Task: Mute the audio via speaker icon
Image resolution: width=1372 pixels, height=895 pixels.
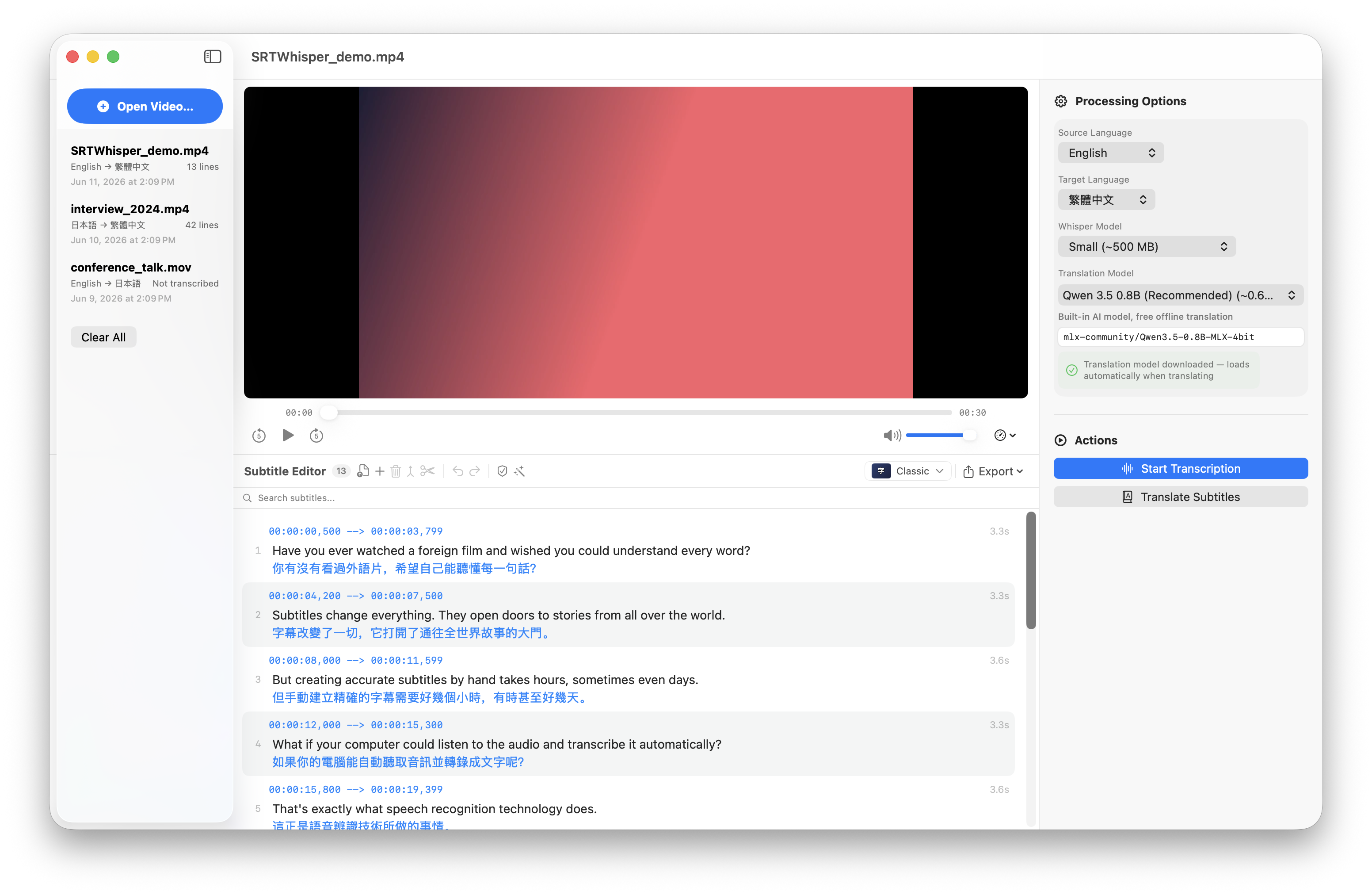Action: click(892, 436)
